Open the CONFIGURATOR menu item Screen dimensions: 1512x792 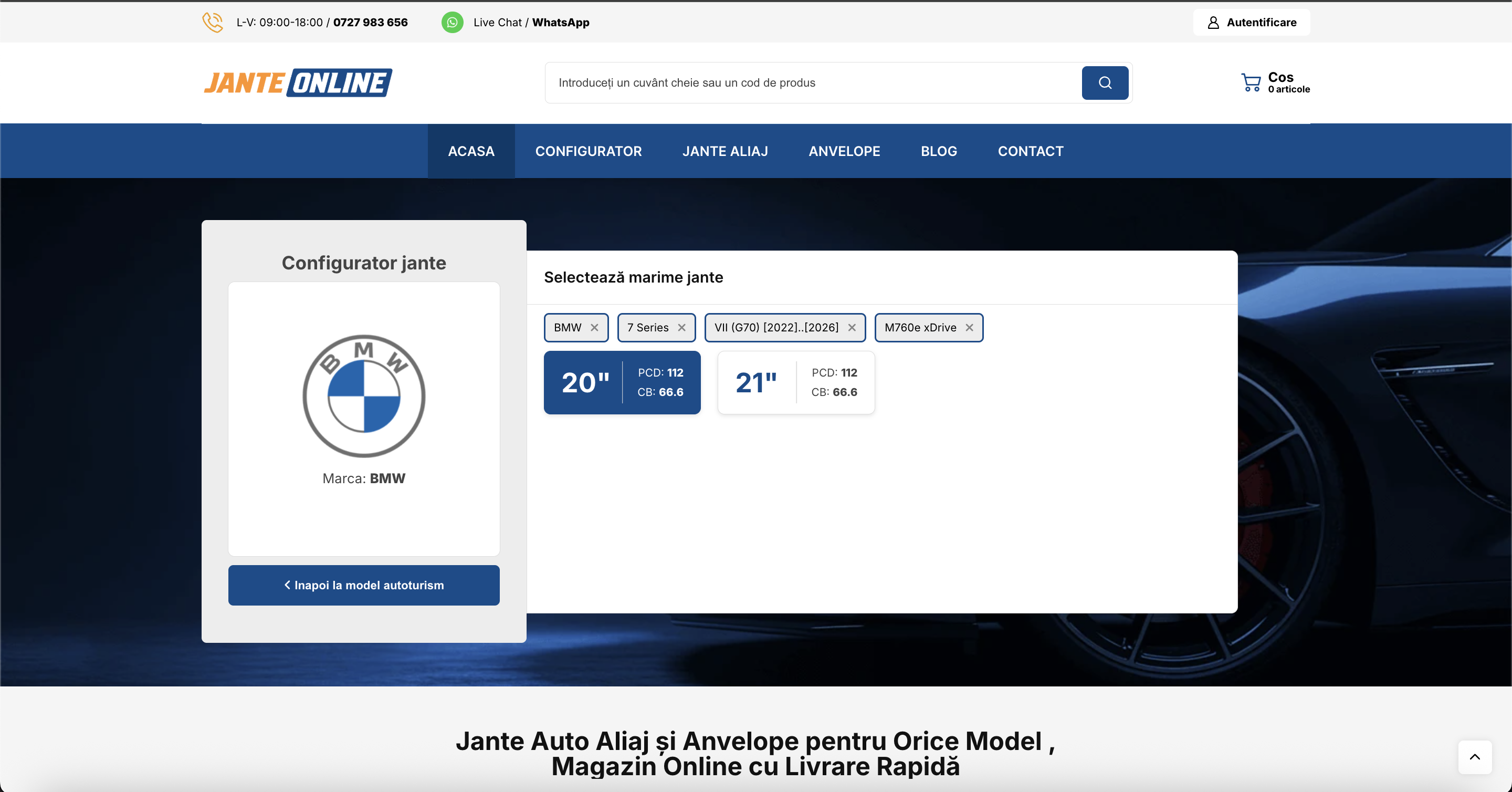click(x=588, y=151)
